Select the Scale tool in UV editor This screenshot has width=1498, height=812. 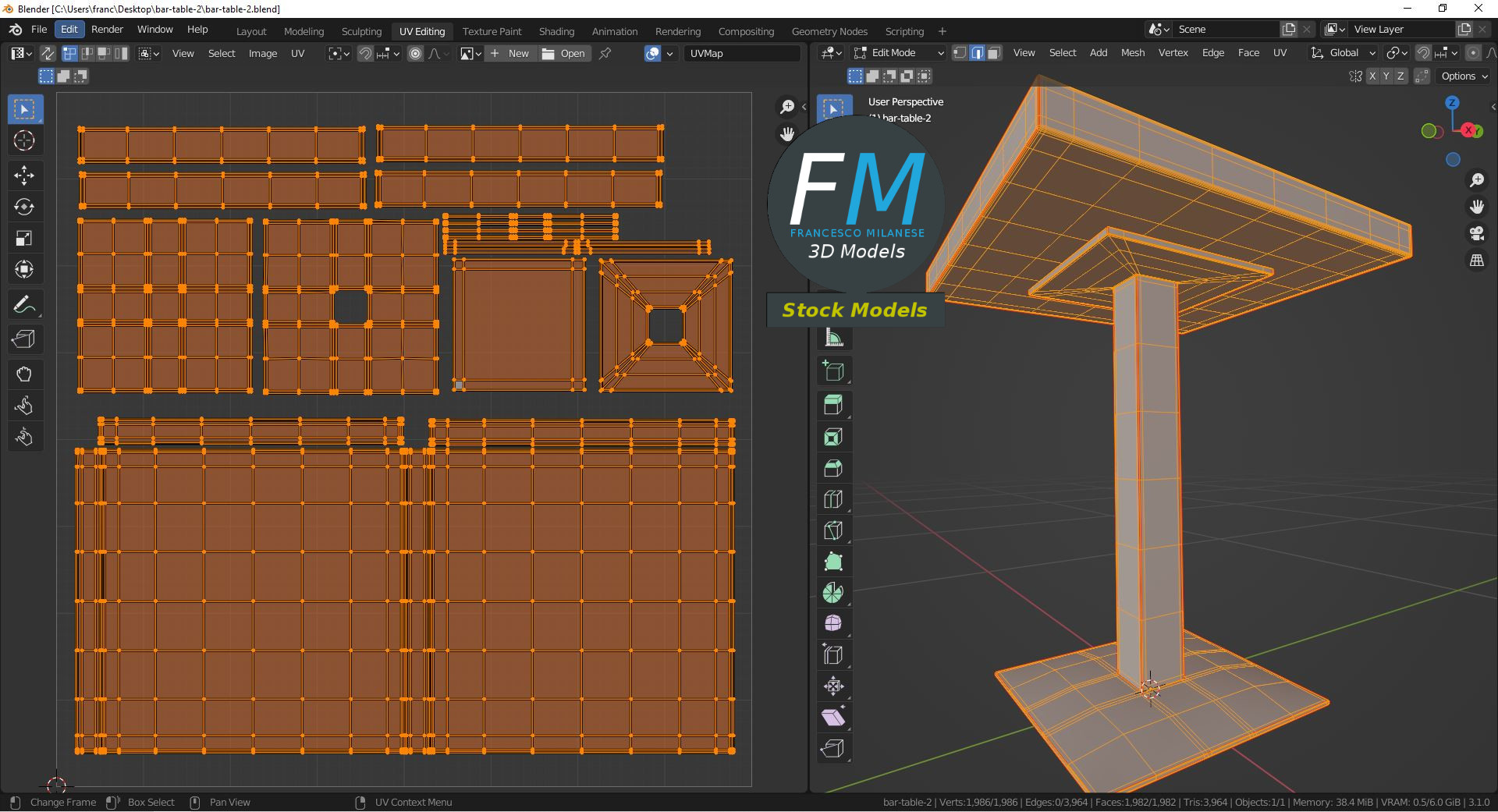pyautogui.click(x=24, y=238)
